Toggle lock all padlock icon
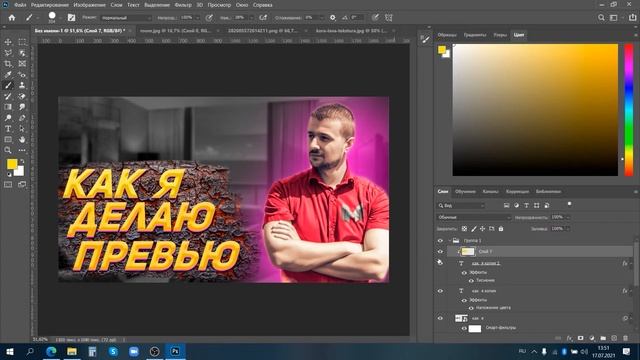 (x=501, y=229)
